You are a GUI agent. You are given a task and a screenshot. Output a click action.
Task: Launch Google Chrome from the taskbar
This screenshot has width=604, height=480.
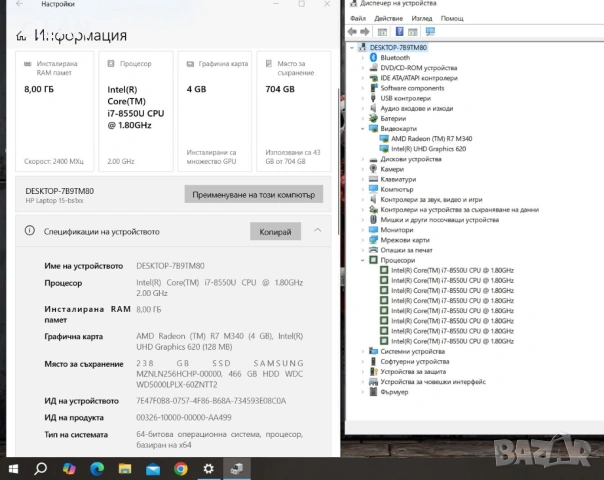tap(181, 469)
